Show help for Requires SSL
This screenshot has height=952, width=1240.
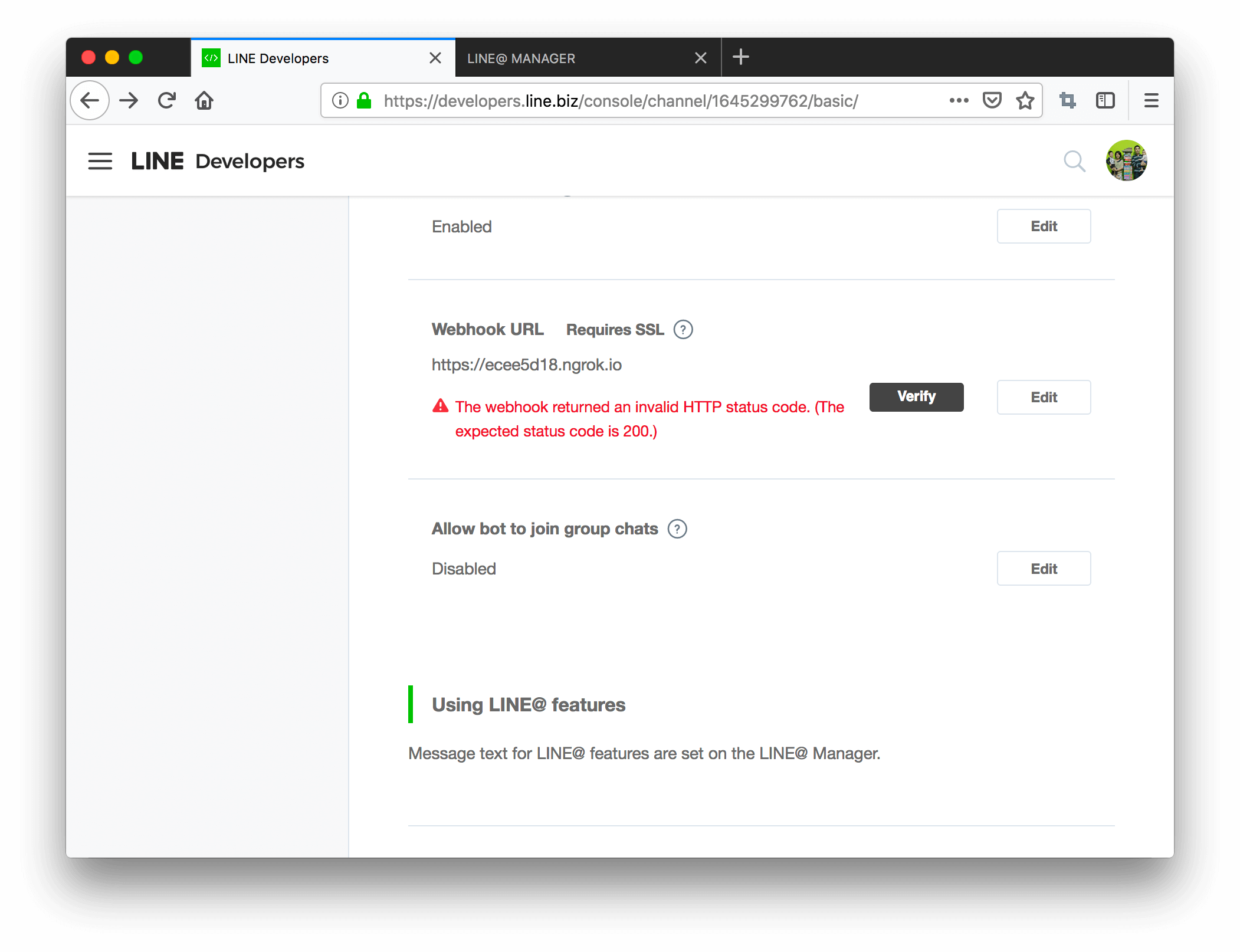(x=683, y=330)
